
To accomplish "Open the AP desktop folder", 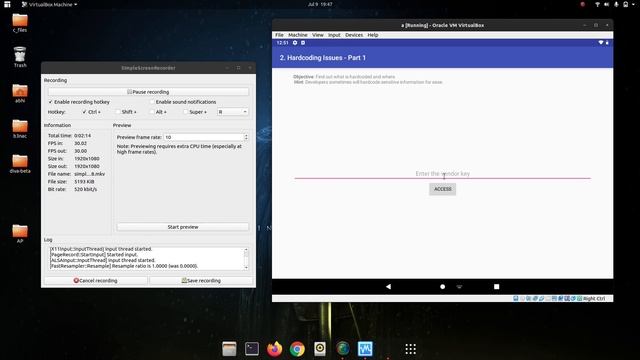I will pos(20,234).
